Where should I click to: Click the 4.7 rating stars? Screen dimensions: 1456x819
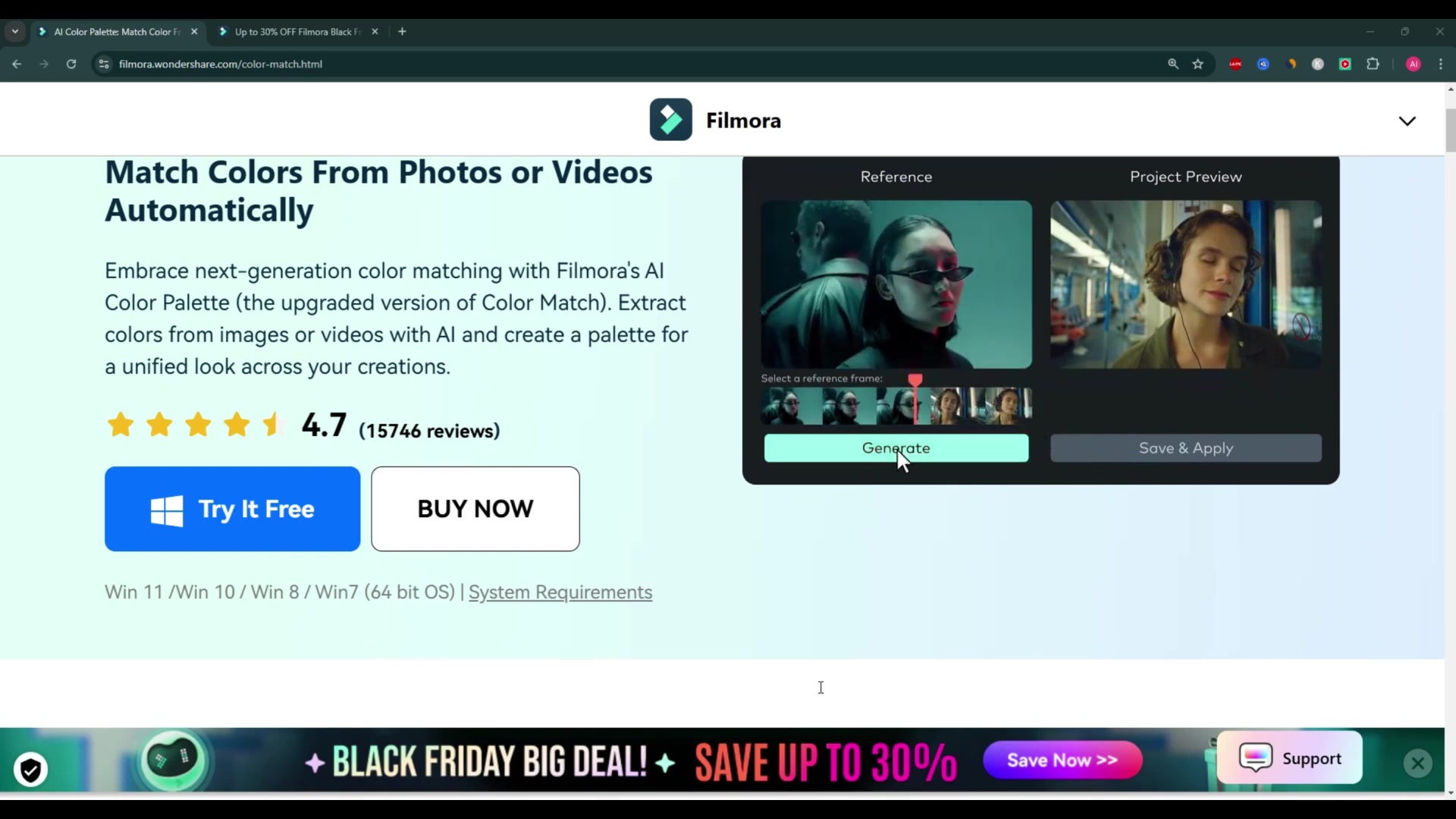pyautogui.click(x=194, y=425)
